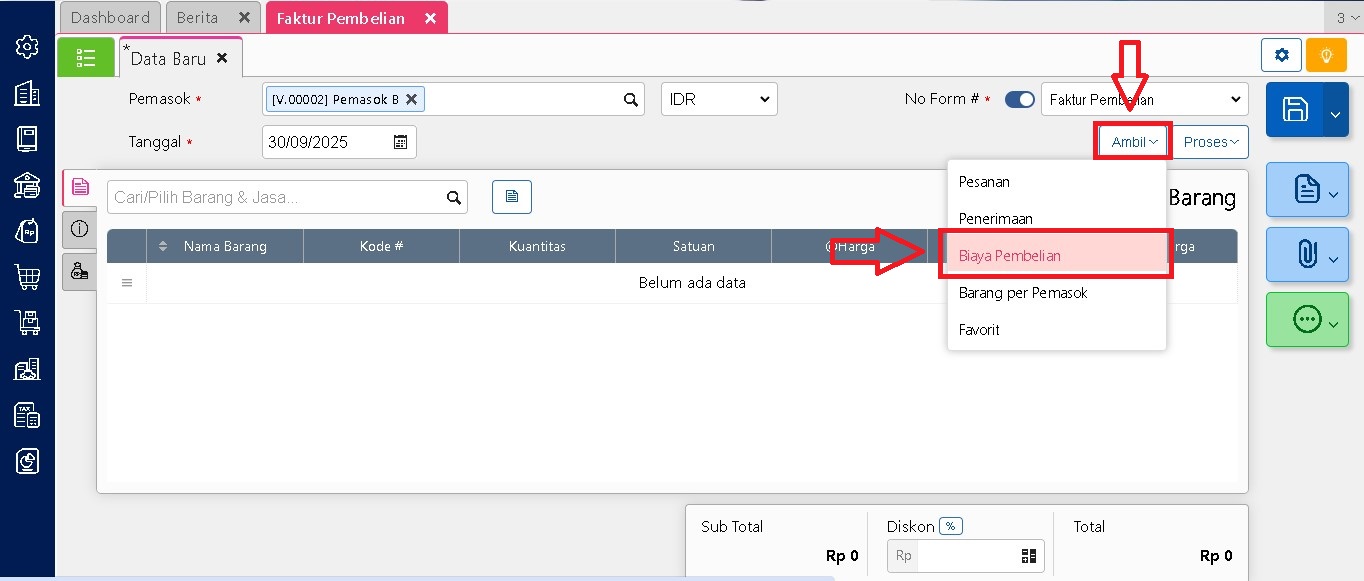Remove the Pemasok B supplier tag
The height and width of the screenshot is (581, 1364).
(x=411, y=99)
